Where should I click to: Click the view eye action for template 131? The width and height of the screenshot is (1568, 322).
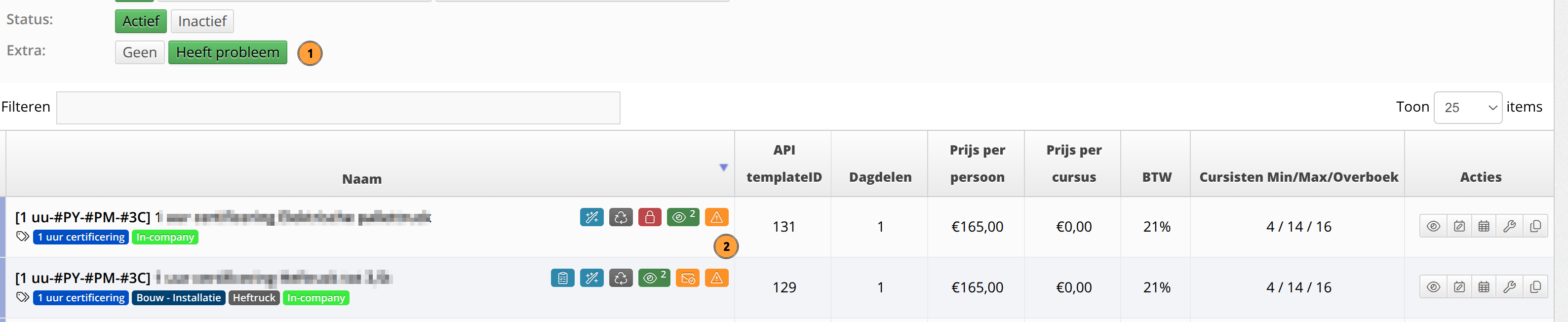pos(1434,226)
